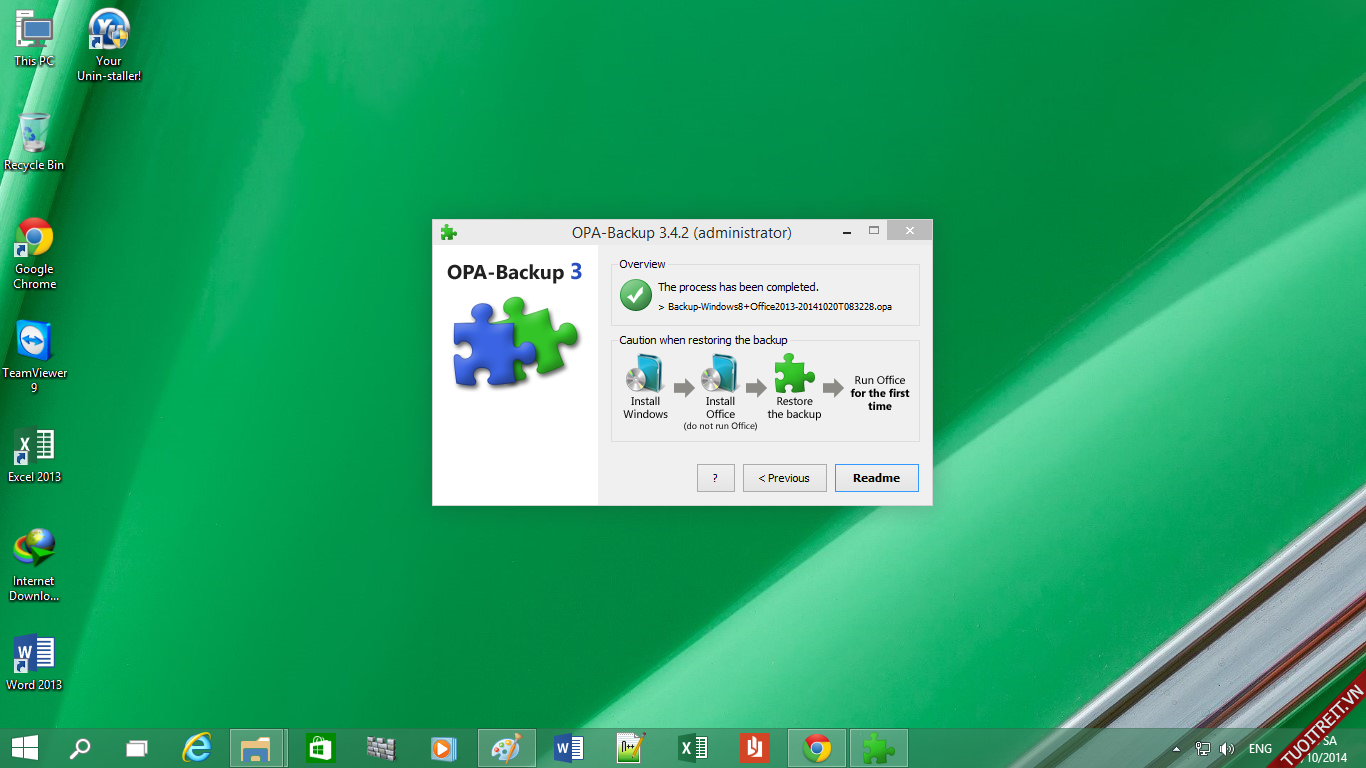Image resolution: width=1366 pixels, height=768 pixels.
Task: Select Word 2013 desktop shortcut
Action: coord(34,654)
